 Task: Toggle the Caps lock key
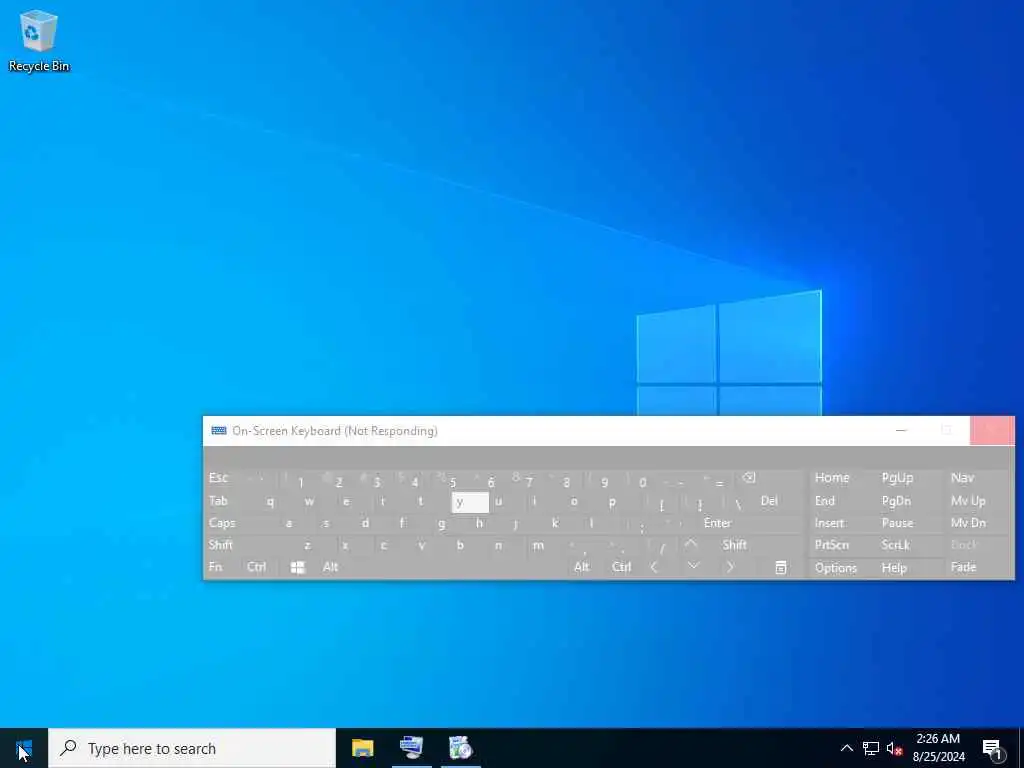point(222,523)
